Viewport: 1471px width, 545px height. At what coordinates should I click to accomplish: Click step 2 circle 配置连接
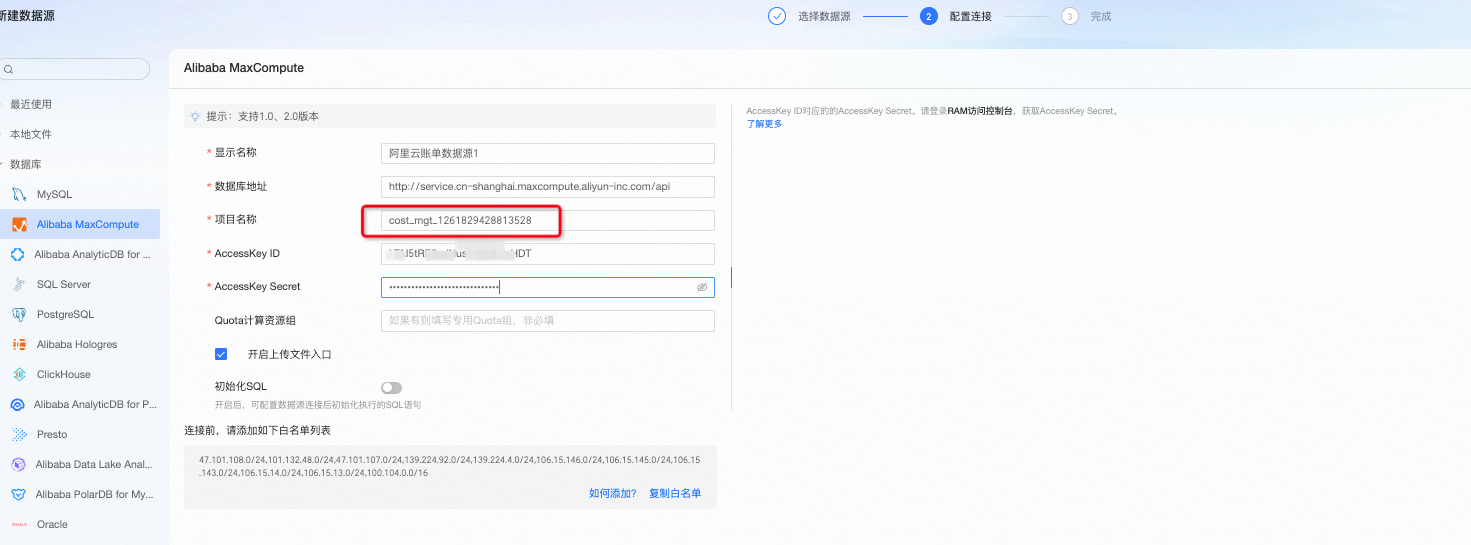tap(929, 16)
